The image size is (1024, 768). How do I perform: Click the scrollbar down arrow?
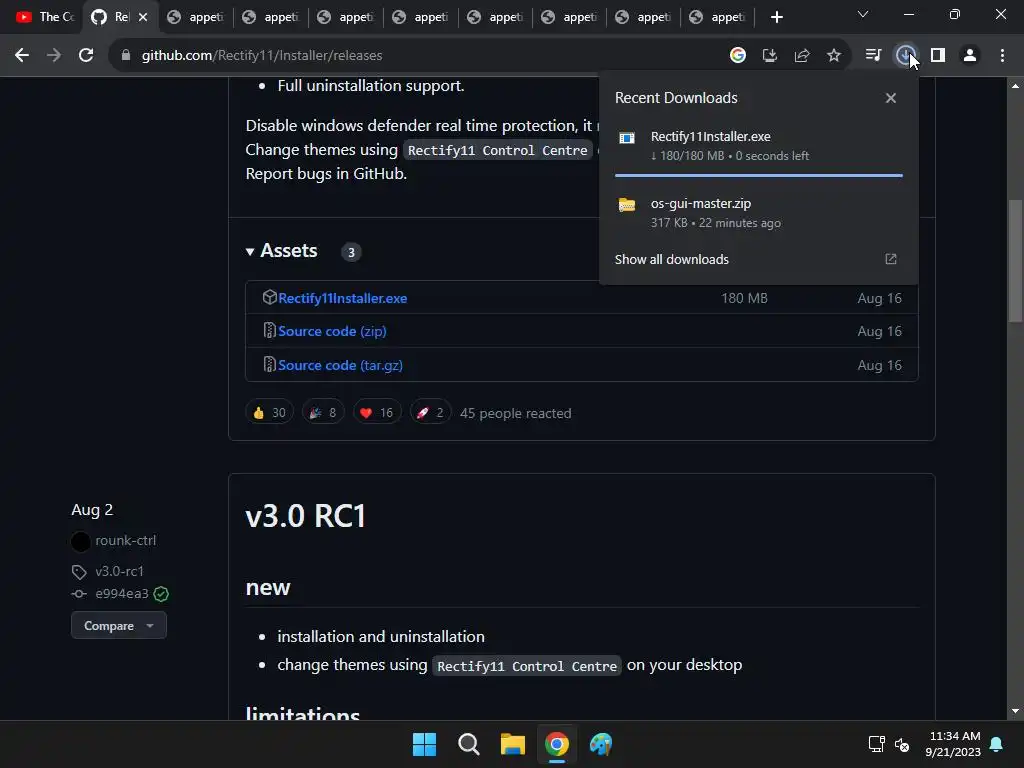pyautogui.click(x=1015, y=711)
